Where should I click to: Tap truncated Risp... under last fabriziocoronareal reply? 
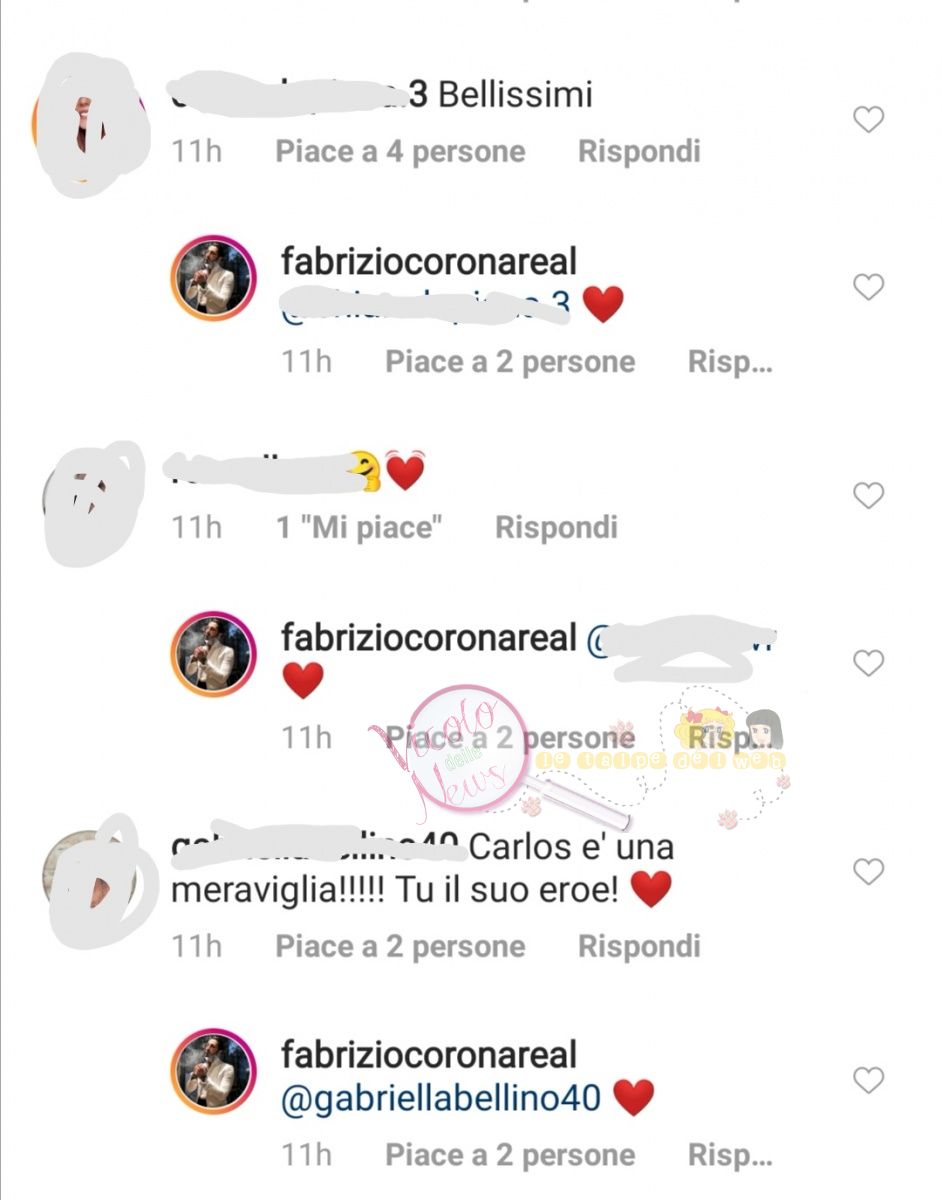(730, 1156)
